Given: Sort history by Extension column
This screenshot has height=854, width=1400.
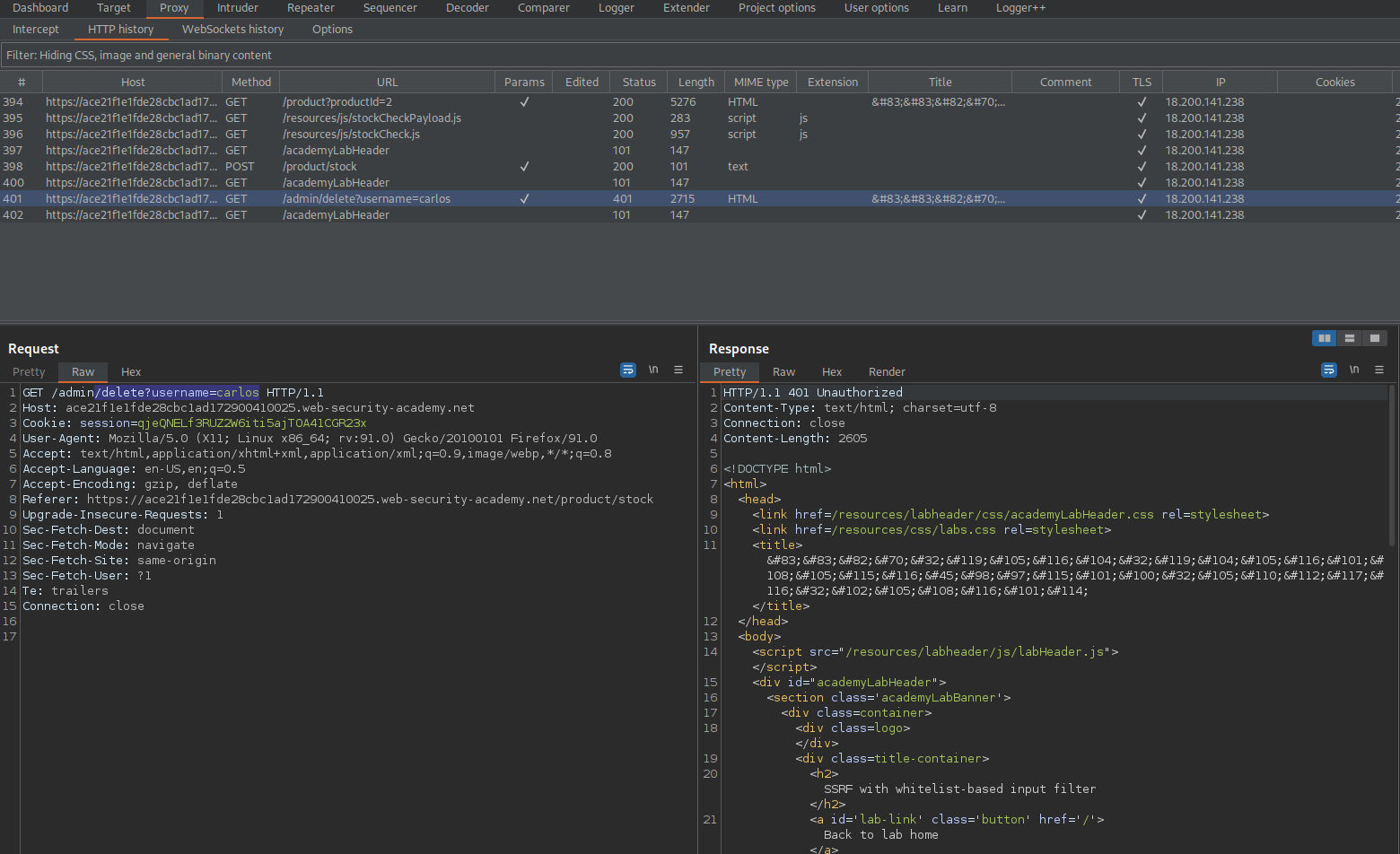Looking at the screenshot, I should [x=833, y=82].
